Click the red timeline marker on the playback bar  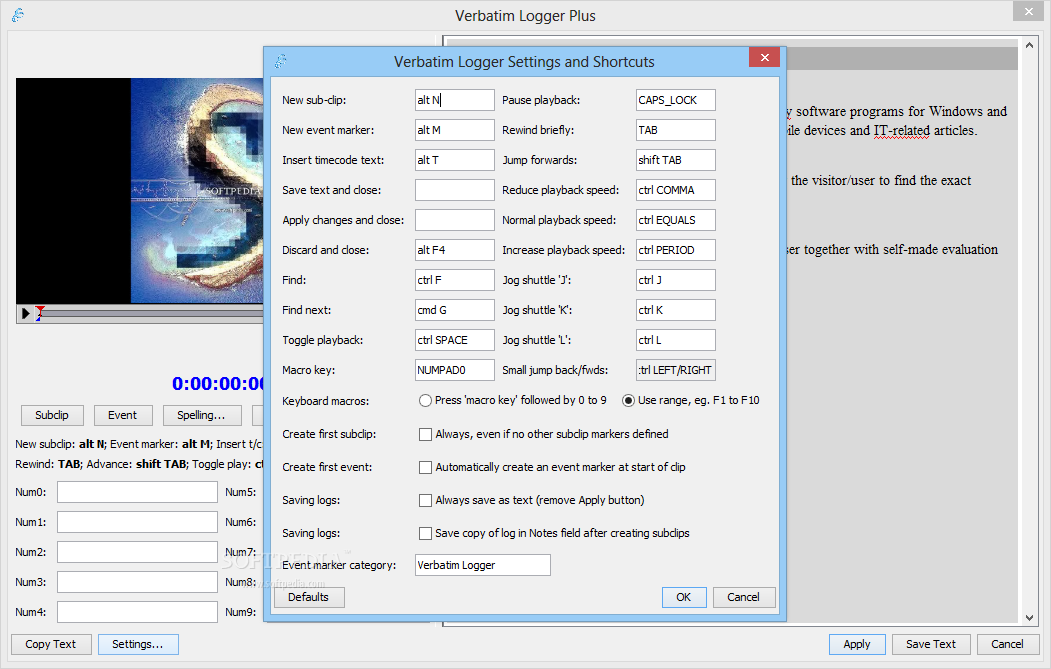[x=40, y=312]
